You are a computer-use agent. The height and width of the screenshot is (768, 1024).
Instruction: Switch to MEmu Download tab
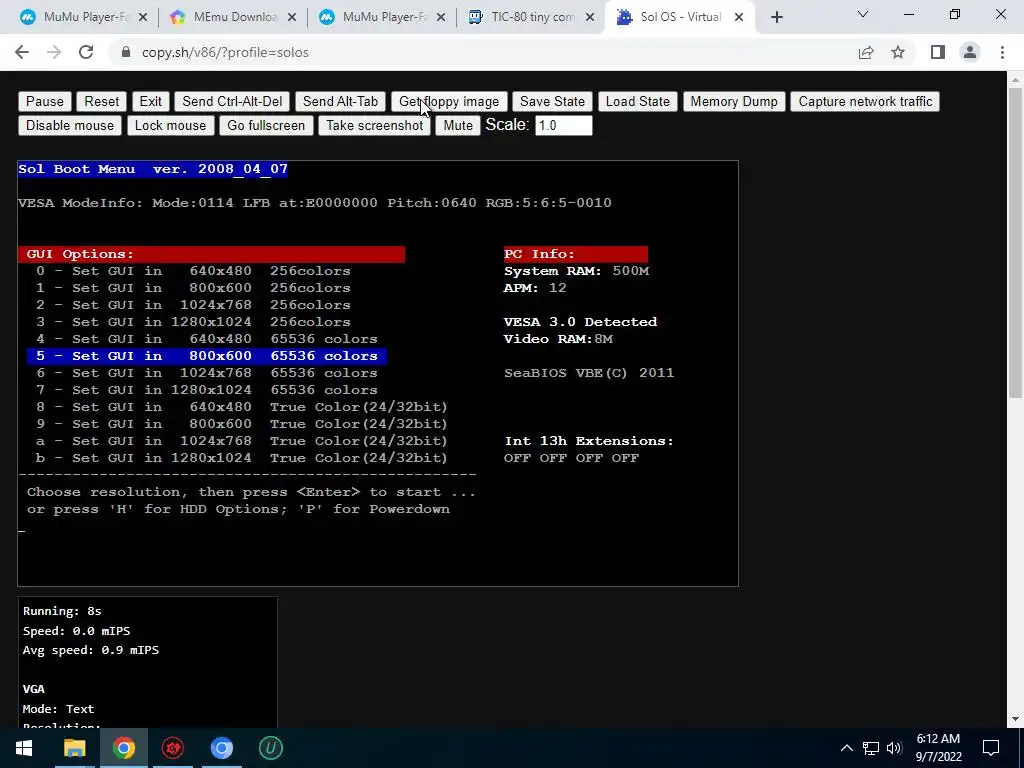pyautogui.click(x=234, y=17)
